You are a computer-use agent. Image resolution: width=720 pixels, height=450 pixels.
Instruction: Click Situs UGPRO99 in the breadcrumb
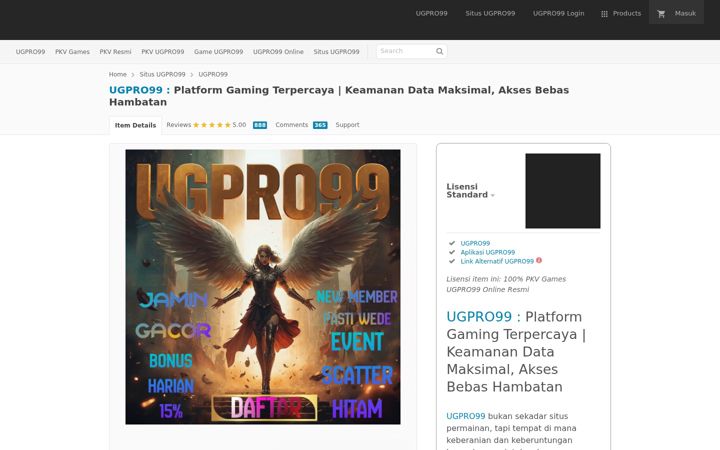[x=163, y=74]
